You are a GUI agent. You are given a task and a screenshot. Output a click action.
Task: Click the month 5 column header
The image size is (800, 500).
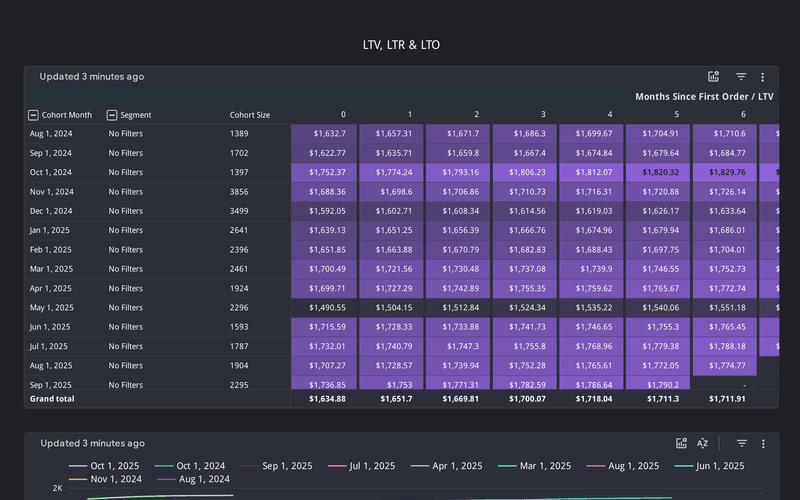click(x=676, y=115)
